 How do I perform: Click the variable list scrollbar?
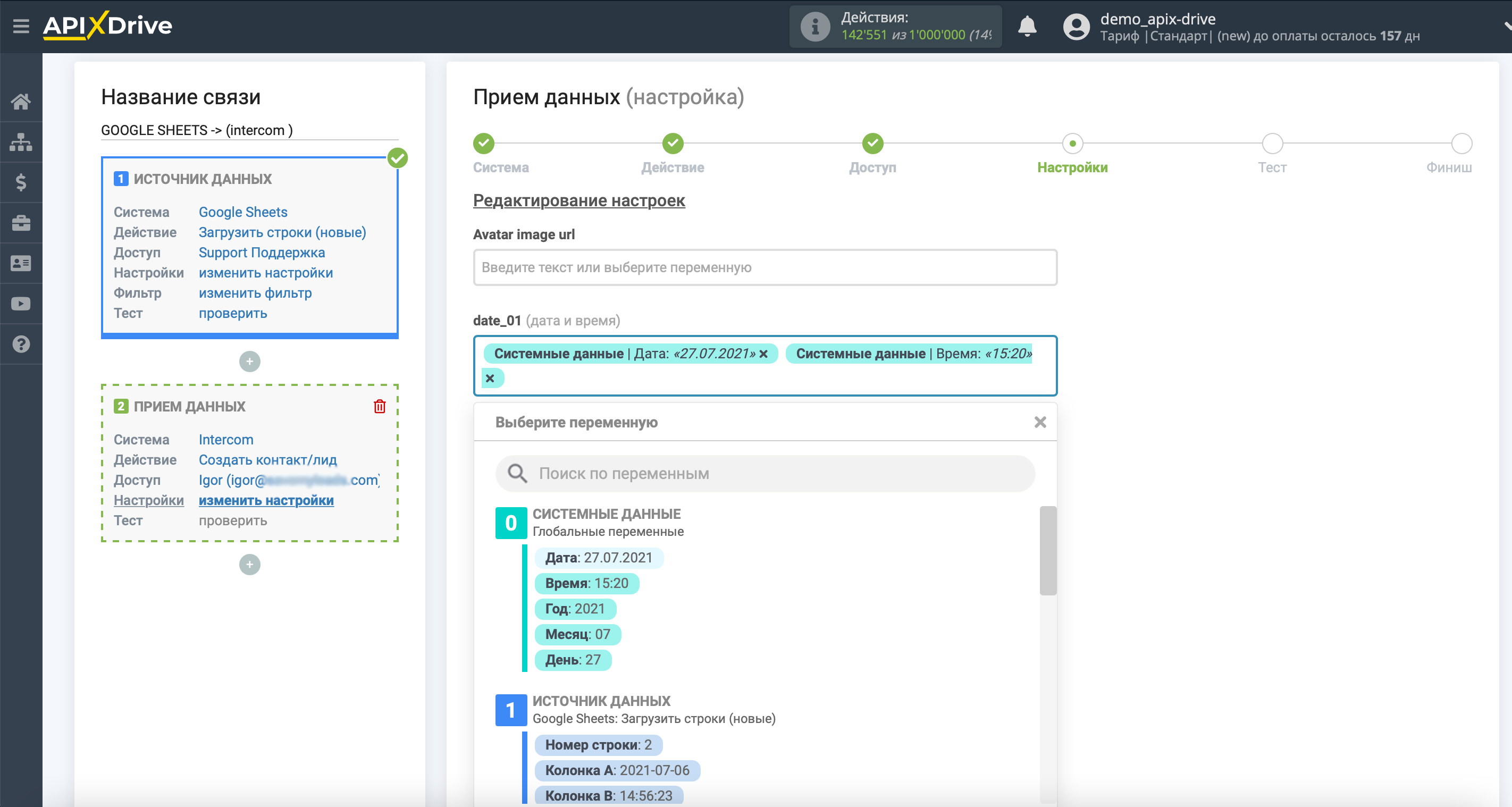pos(1048,551)
